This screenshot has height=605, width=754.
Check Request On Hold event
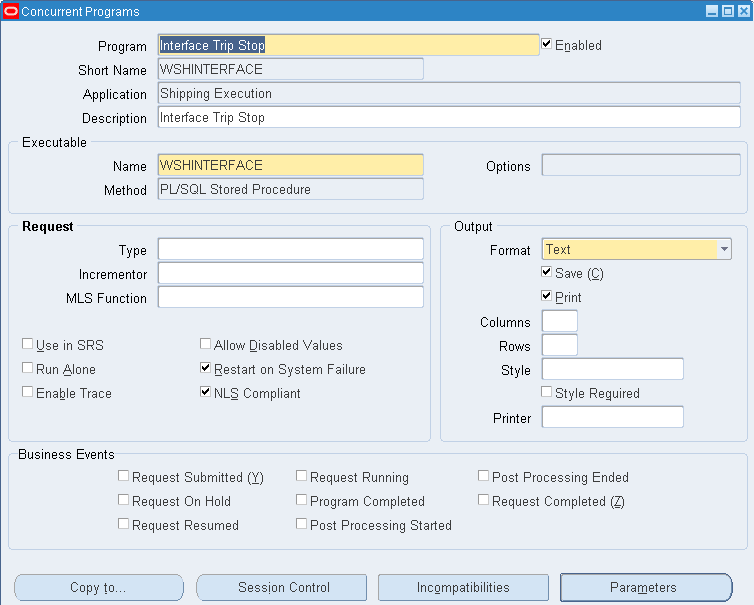(124, 500)
